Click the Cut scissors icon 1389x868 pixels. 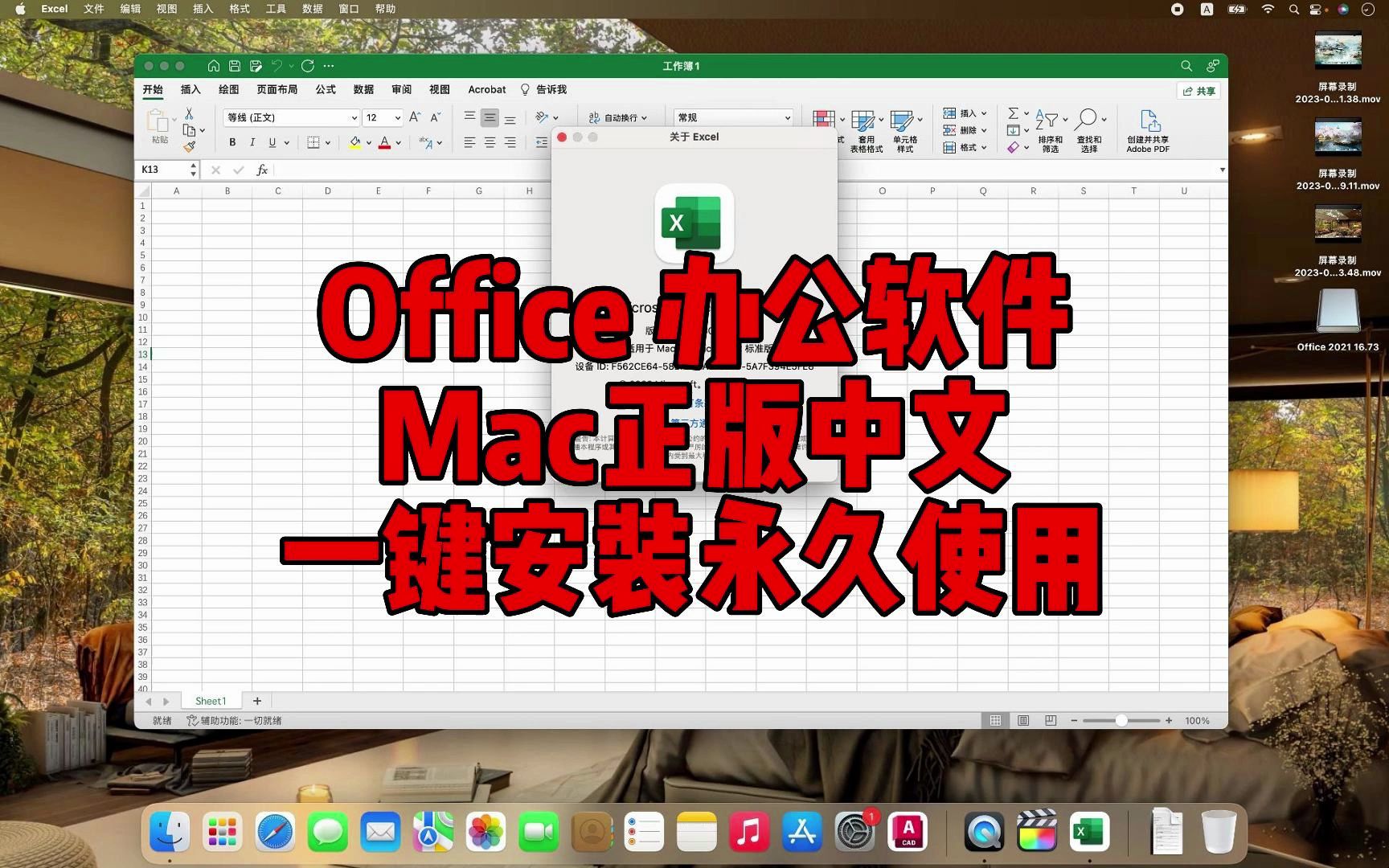pos(189,113)
